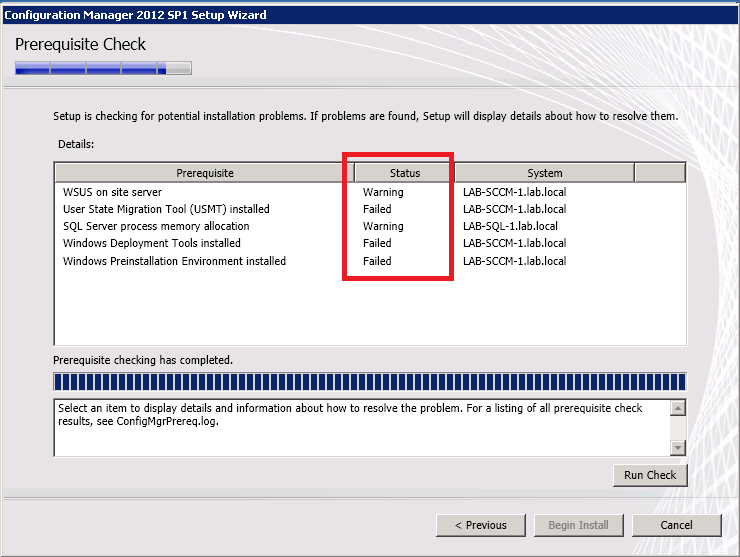Sort by the System column header
Screen dimensions: 740x557
click(x=545, y=173)
